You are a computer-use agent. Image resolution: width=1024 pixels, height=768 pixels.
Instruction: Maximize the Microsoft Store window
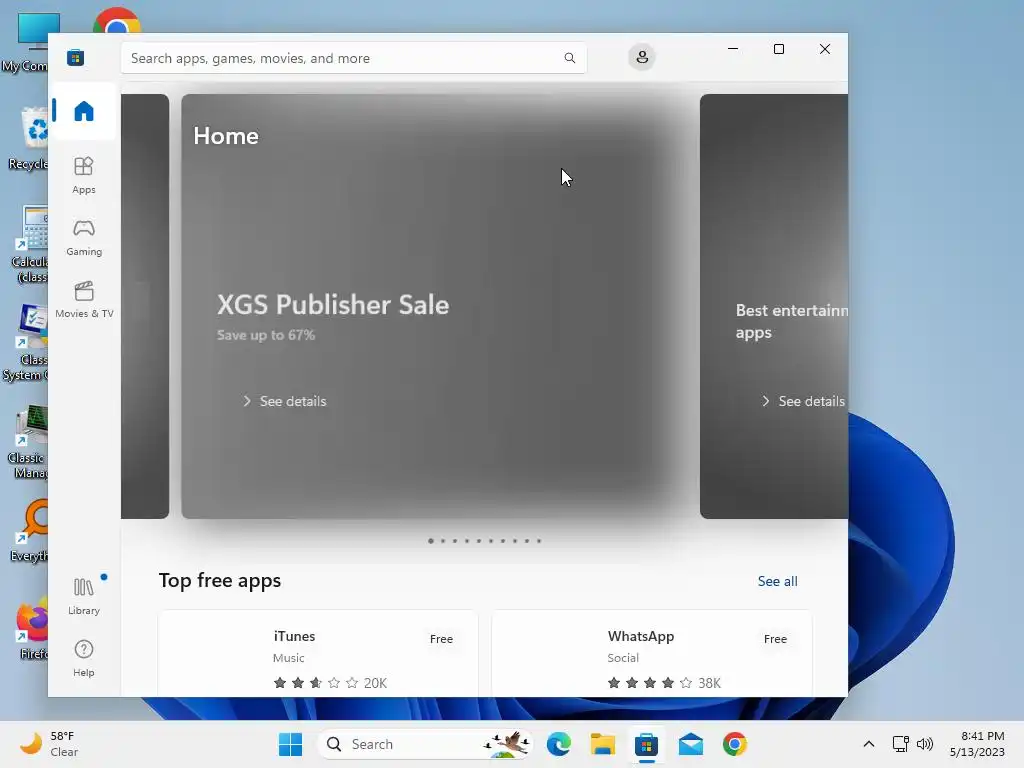778,49
